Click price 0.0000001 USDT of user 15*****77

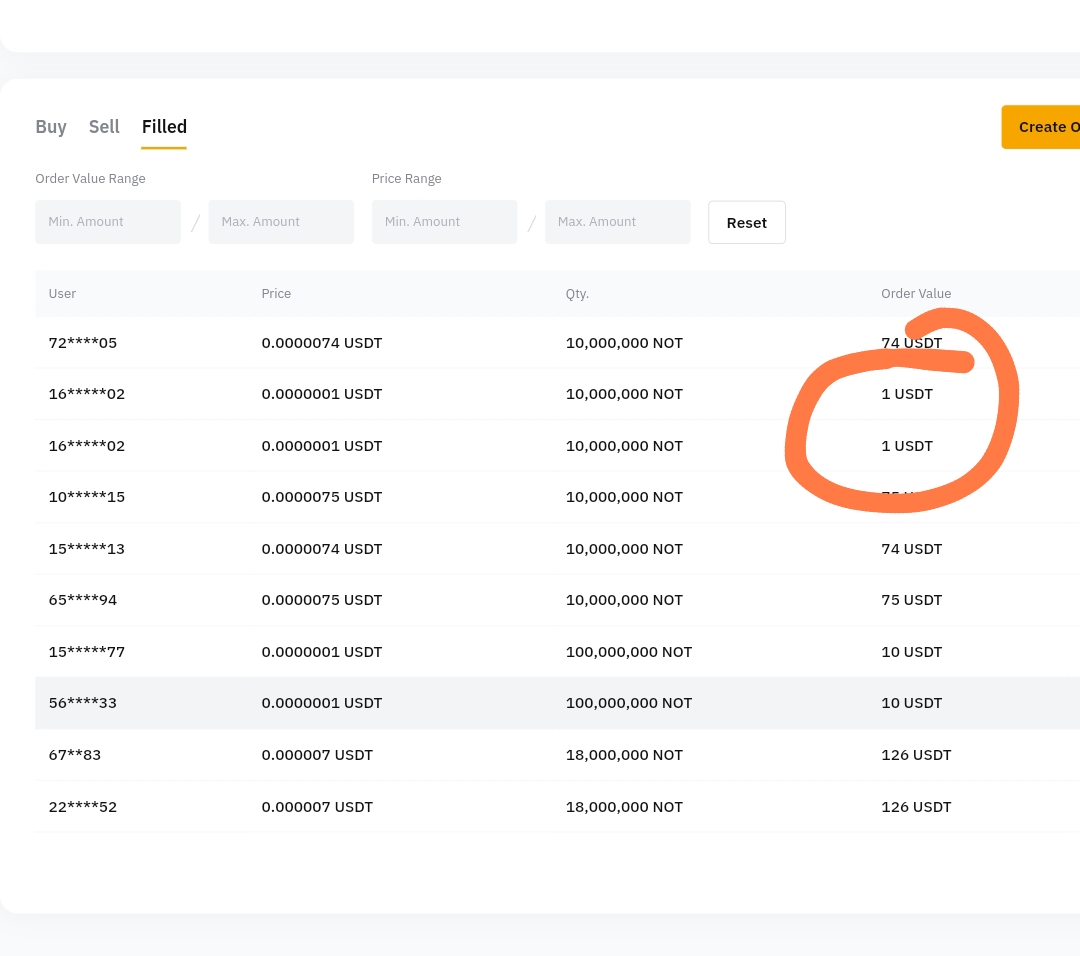322,652
